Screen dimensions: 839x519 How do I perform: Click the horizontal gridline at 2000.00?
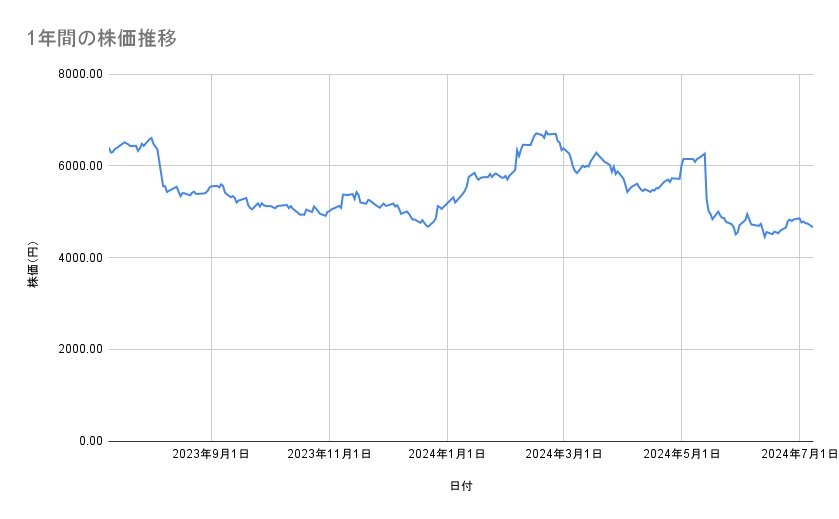(400, 349)
